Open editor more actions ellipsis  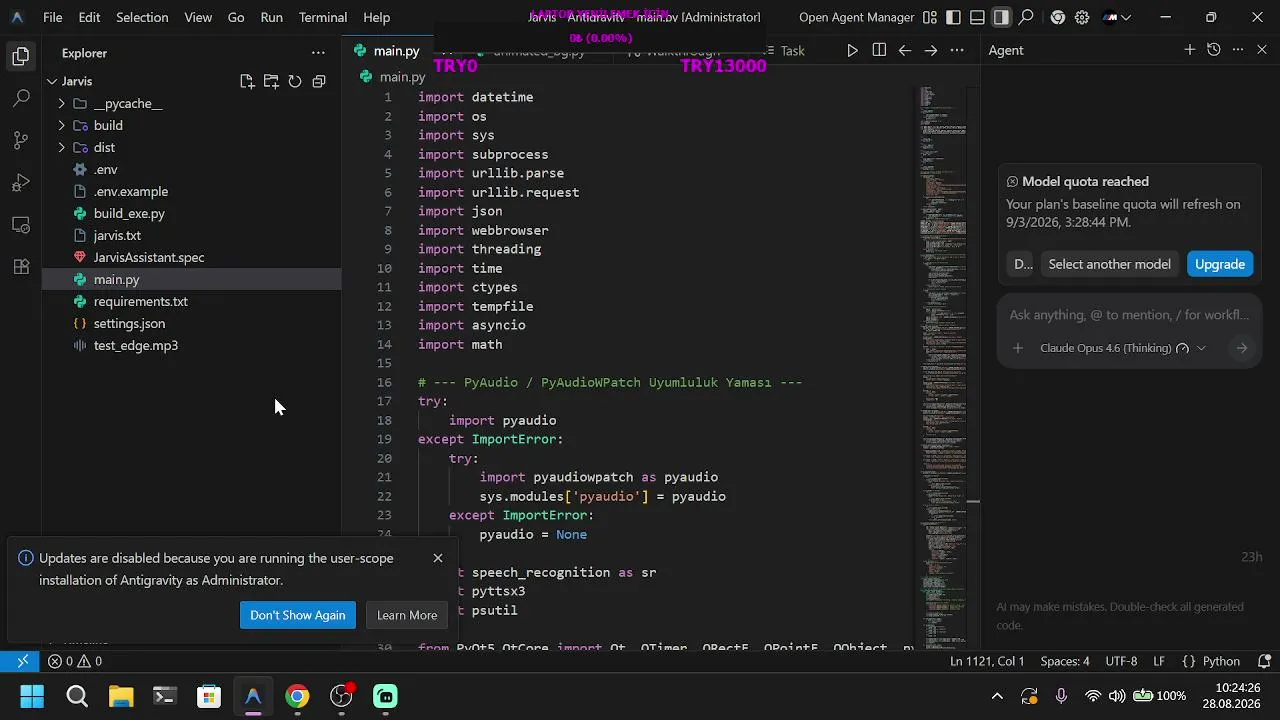[x=957, y=50]
